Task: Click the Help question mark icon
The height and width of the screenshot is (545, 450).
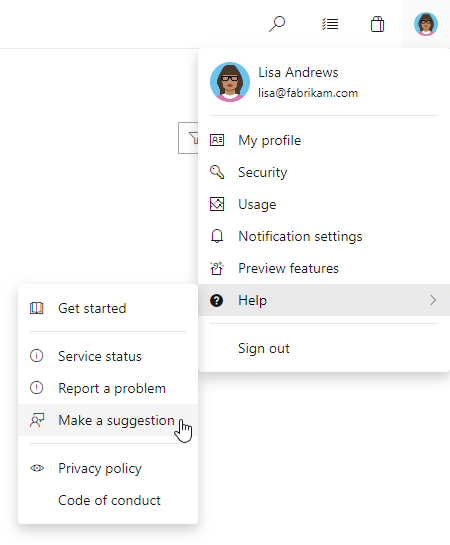Action: tap(216, 300)
